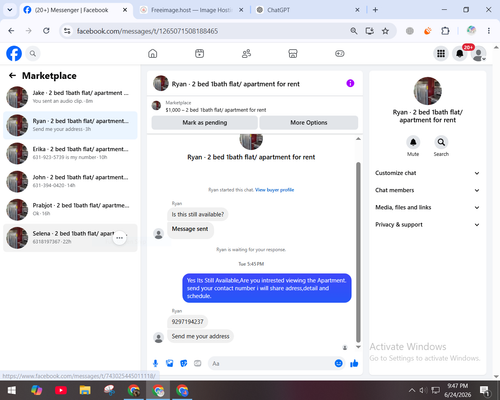Record a voice clip microphone icon
Screen dimensions: 500x400
(x=155, y=363)
